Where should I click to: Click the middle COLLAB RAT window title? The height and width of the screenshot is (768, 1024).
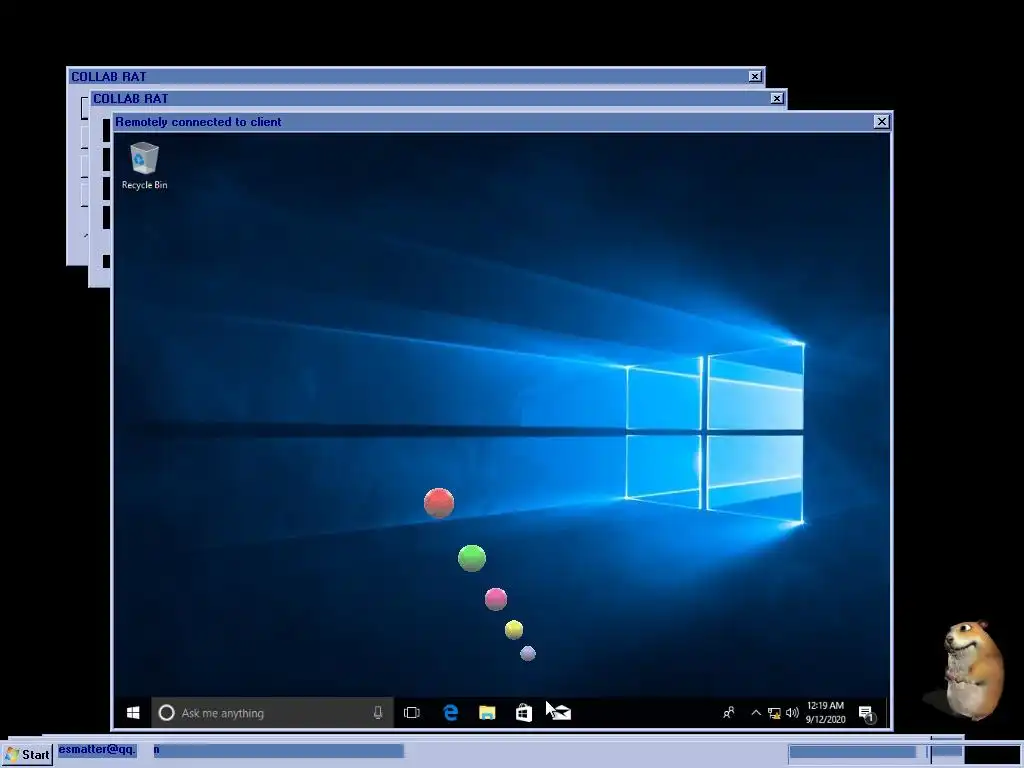coord(131,99)
